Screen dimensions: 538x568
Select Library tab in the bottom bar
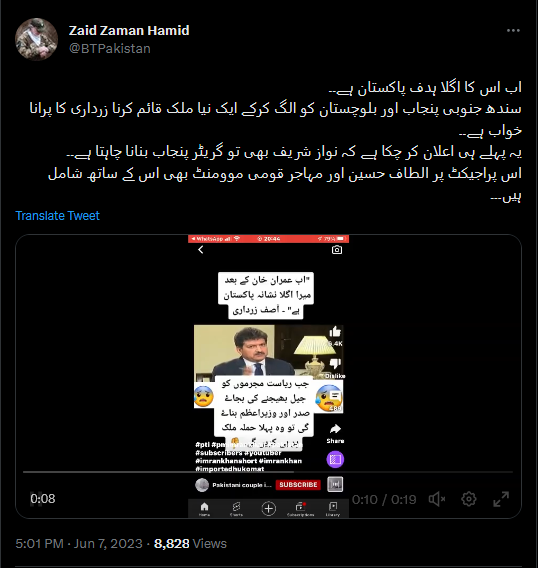(333, 509)
